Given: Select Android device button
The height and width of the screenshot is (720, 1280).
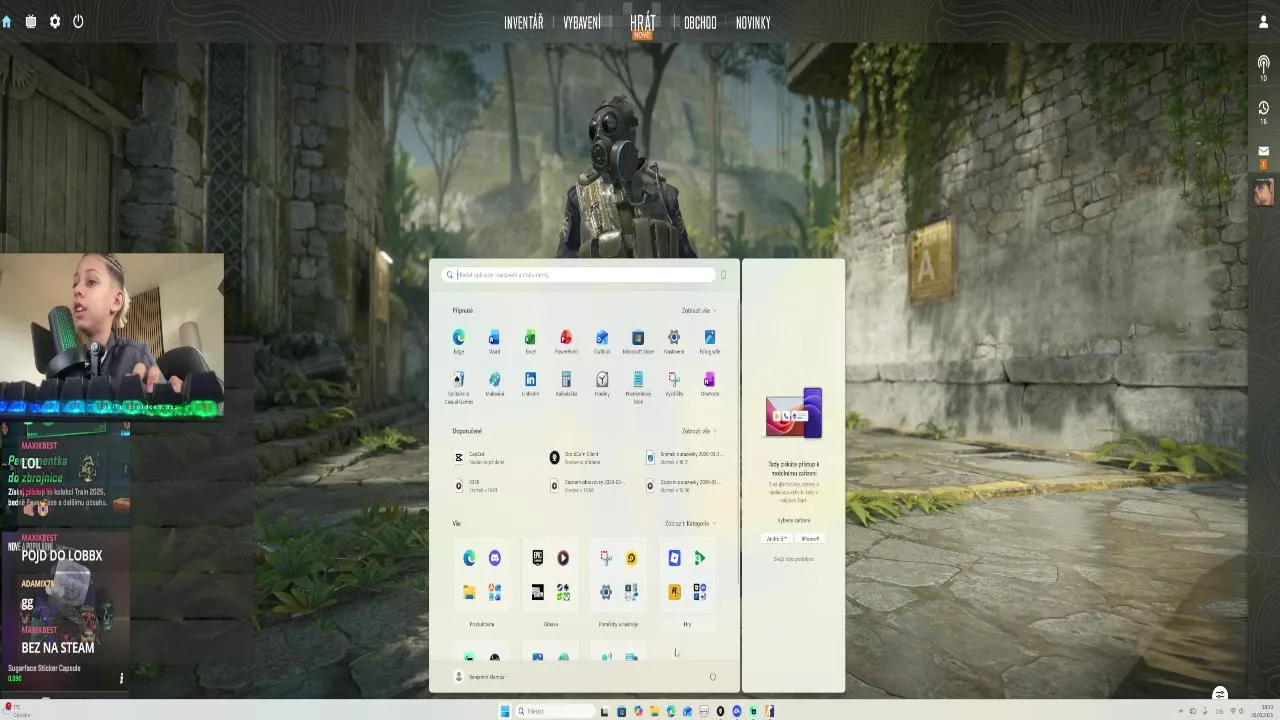Looking at the screenshot, I should pyautogui.click(x=776, y=538).
